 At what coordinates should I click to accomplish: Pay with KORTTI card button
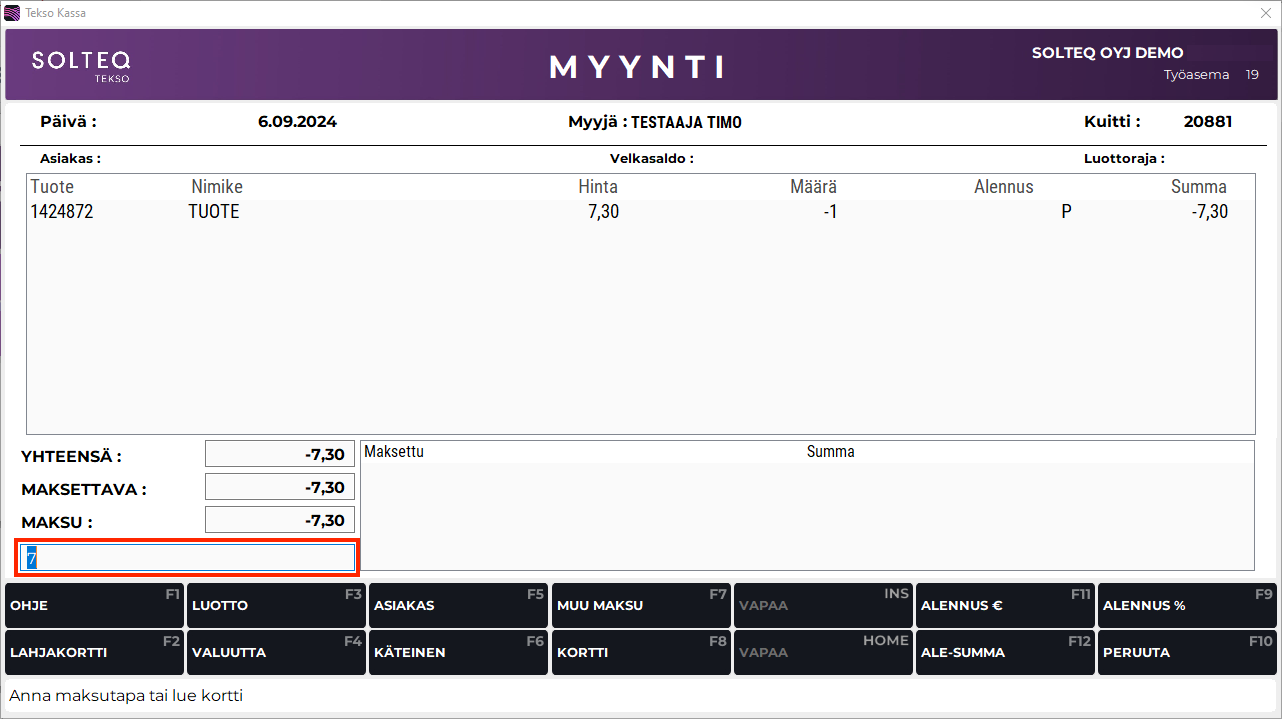[640, 652]
